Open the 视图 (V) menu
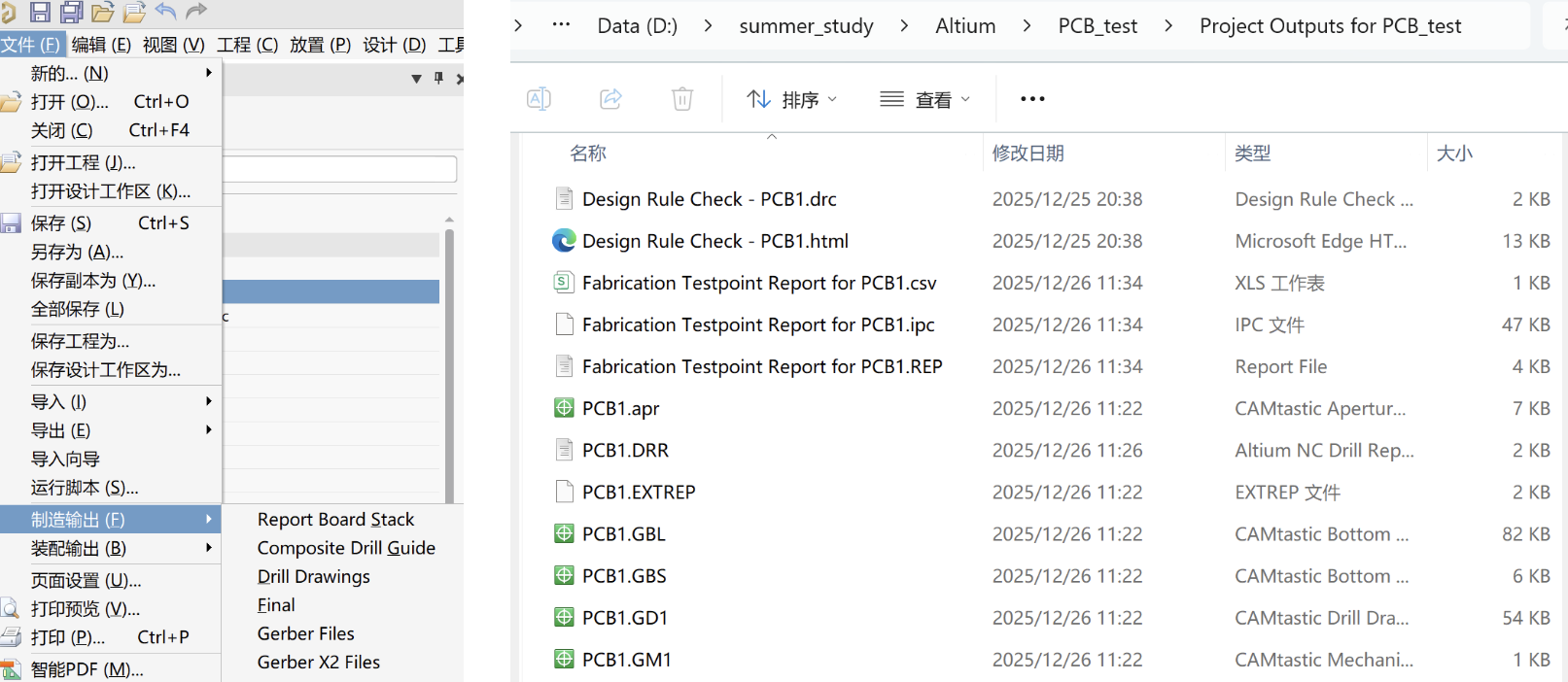Image resolution: width=1568 pixels, height=682 pixels. (173, 45)
